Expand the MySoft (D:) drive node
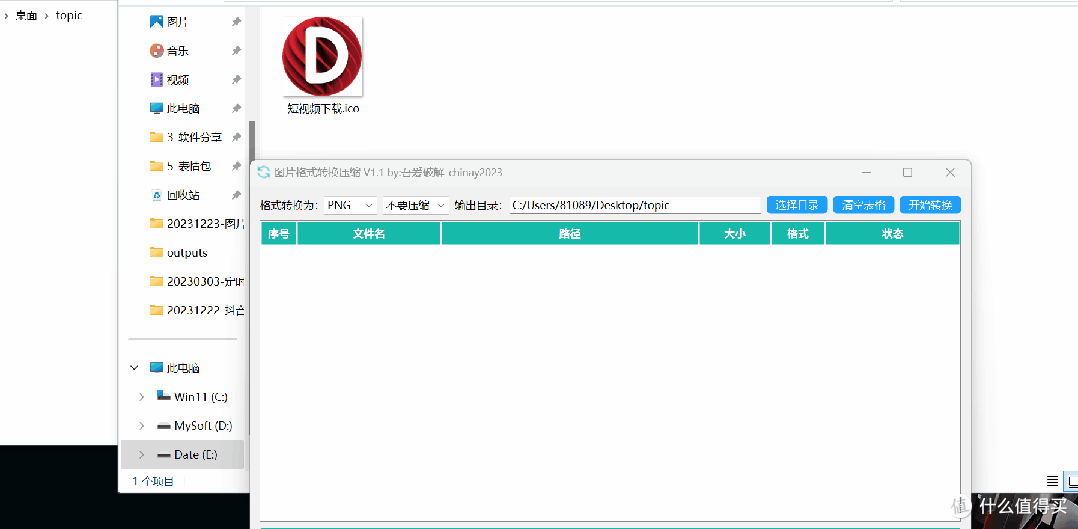This screenshot has width=1078, height=529. pos(141,426)
